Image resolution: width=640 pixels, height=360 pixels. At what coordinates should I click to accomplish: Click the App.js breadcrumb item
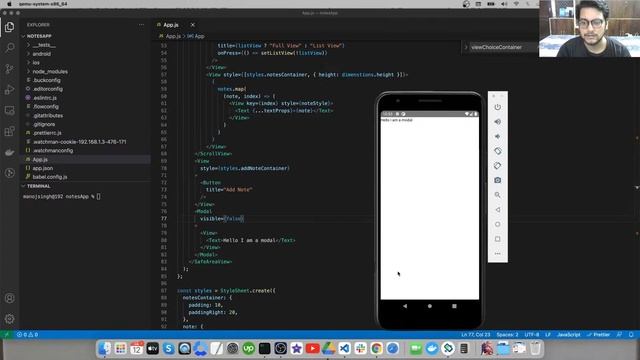pos(173,36)
